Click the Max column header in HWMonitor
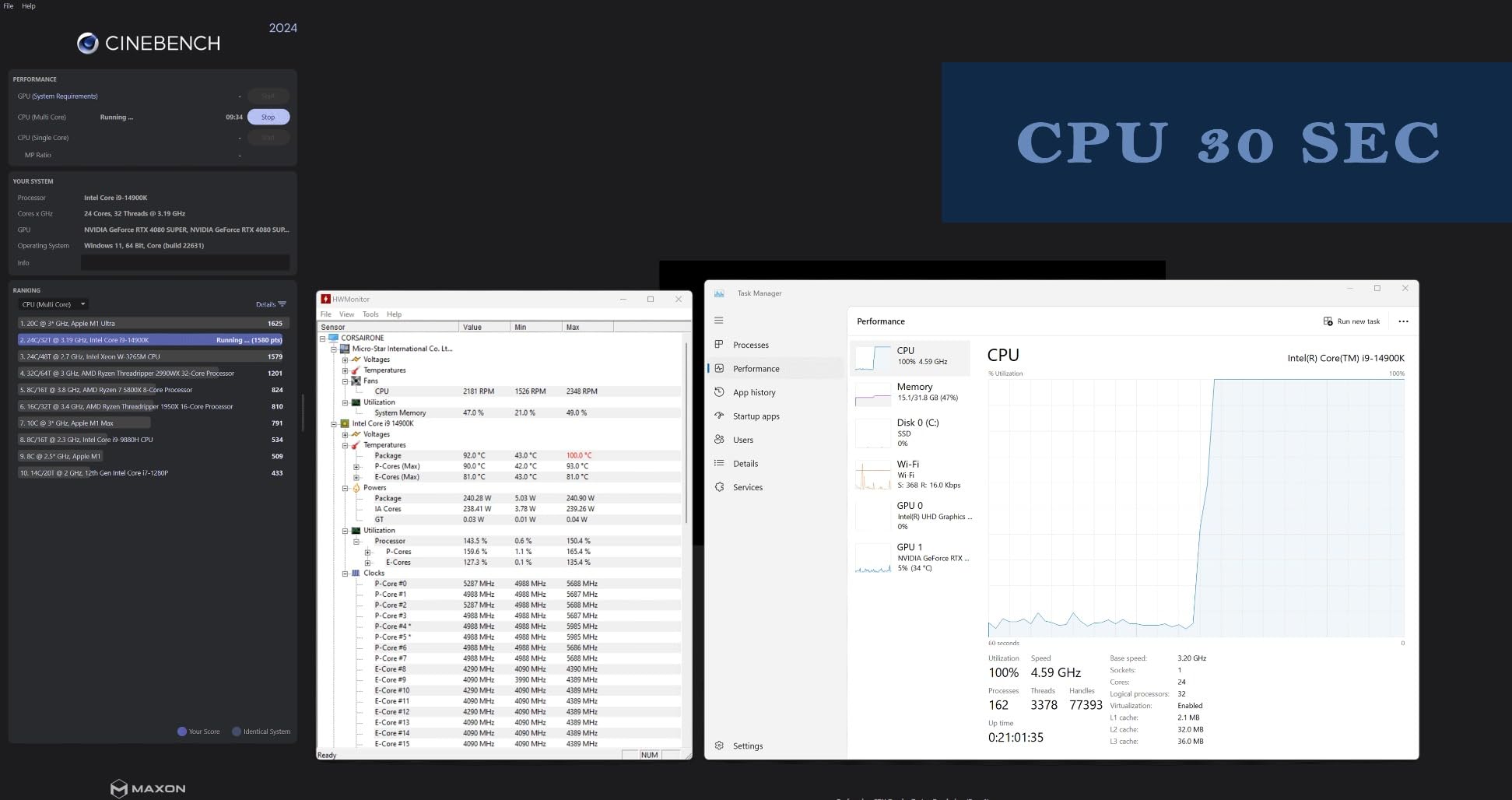The height and width of the screenshot is (800, 1512). pyautogui.click(x=588, y=327)
